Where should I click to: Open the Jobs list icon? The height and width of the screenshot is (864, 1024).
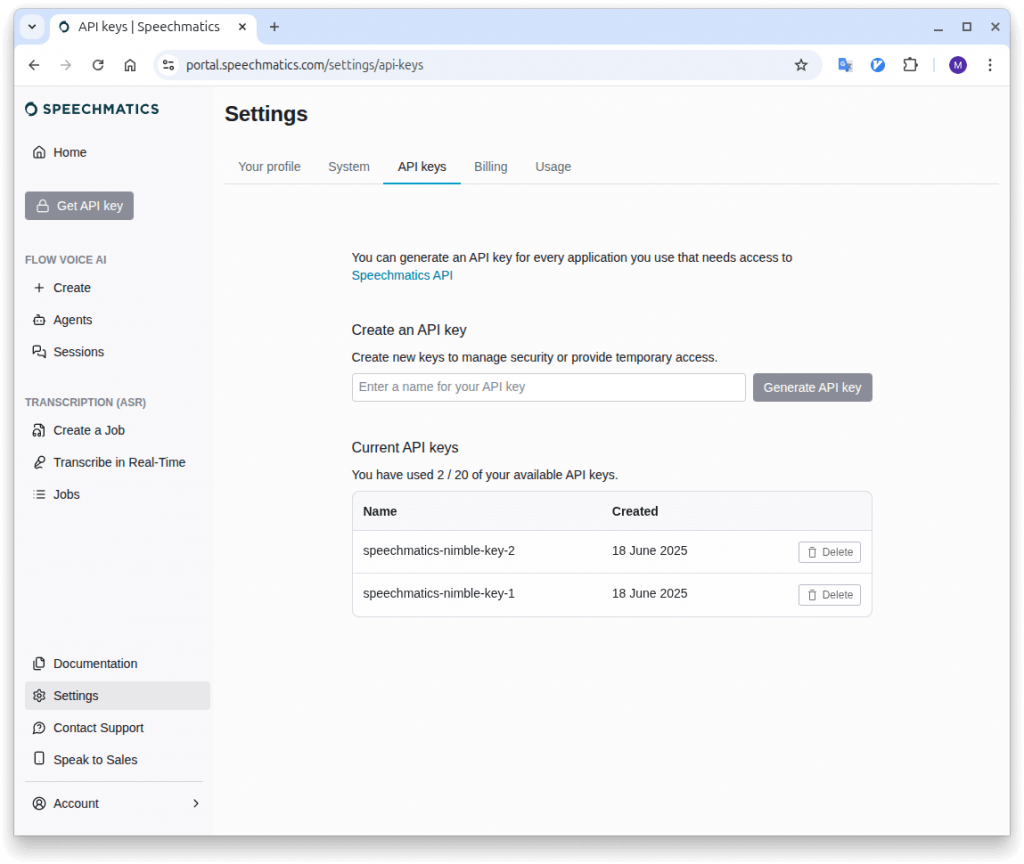click(x=39, y=494)
